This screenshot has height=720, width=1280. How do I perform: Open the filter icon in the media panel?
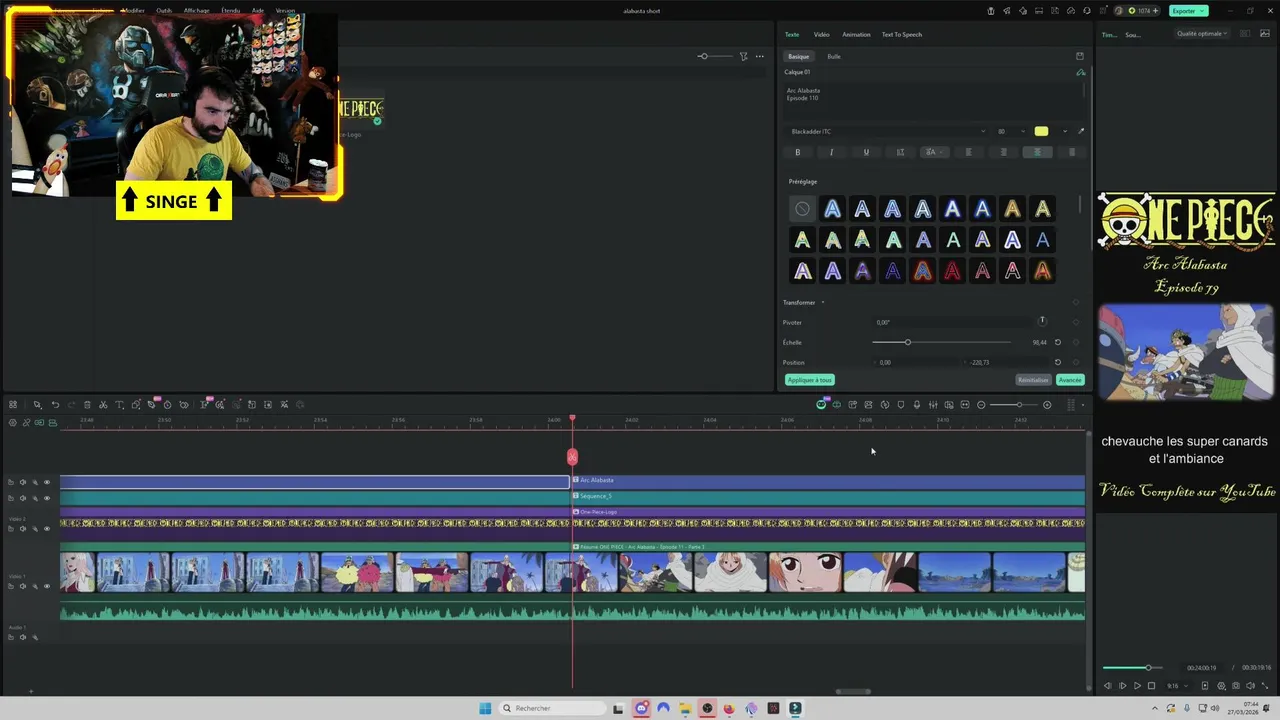tap(743, 56)
